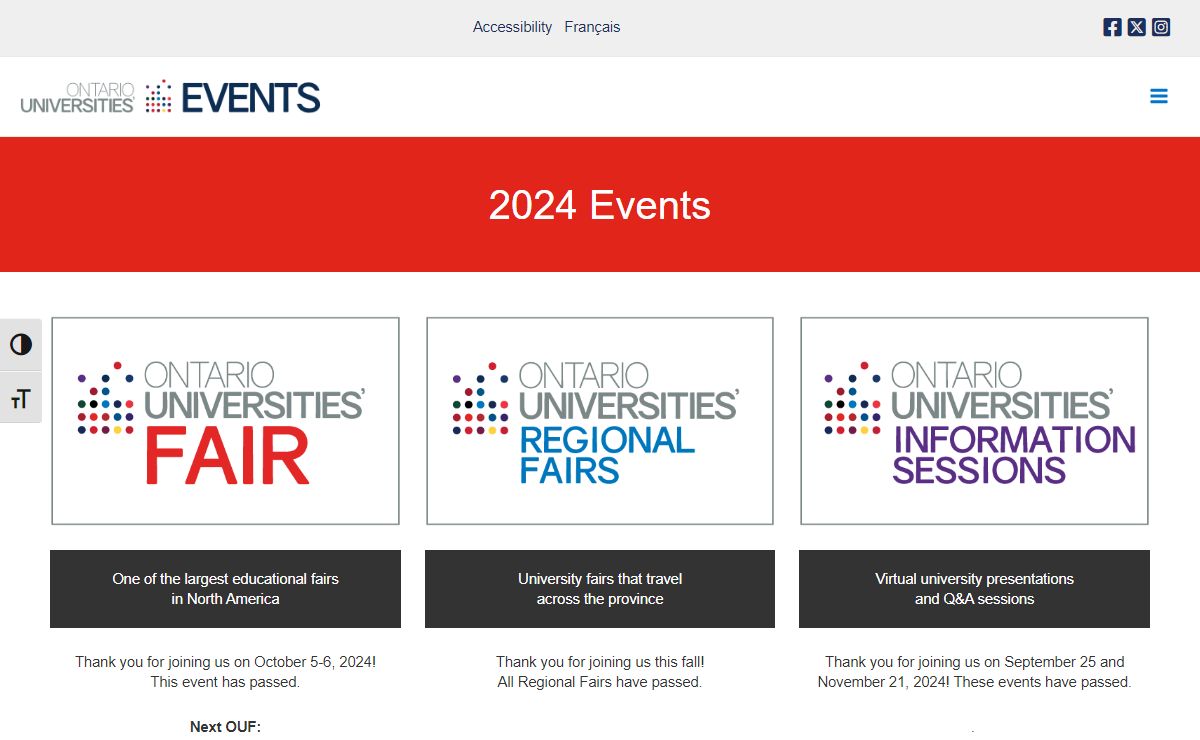Open the Information Sessions image card
1200x740 pixels.
point(974,421)
